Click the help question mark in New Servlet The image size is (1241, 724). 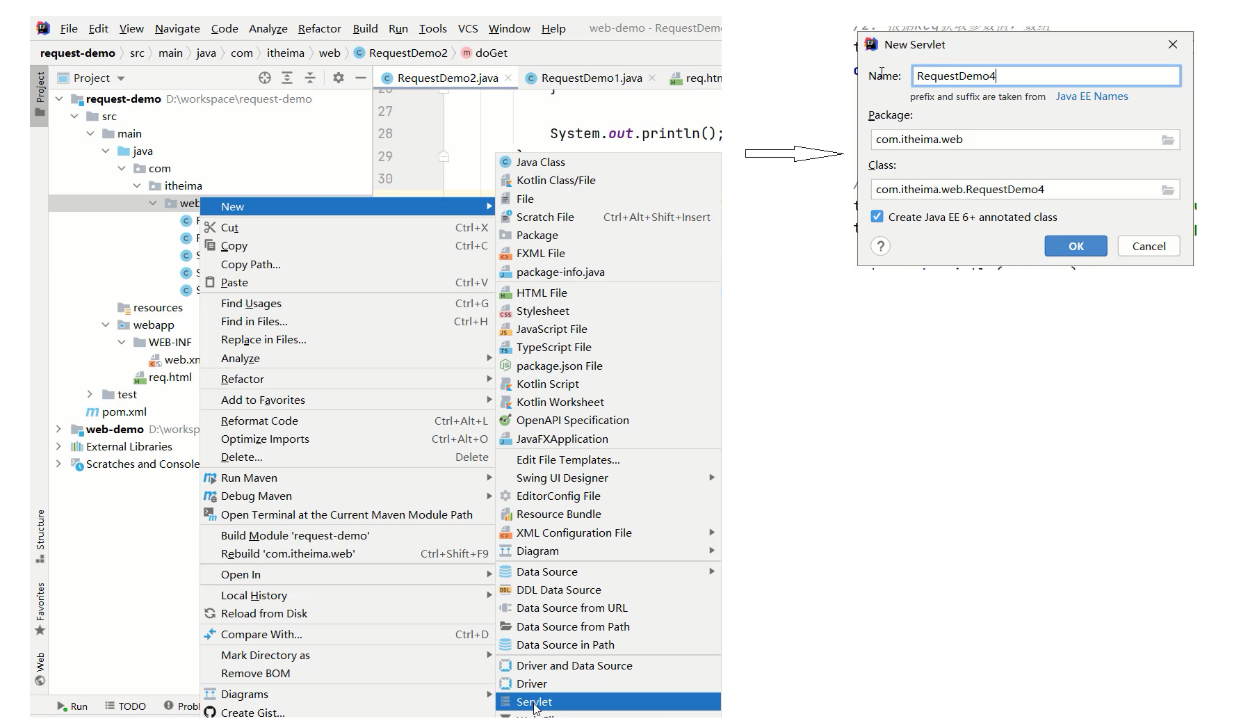[x=881, y=246]
